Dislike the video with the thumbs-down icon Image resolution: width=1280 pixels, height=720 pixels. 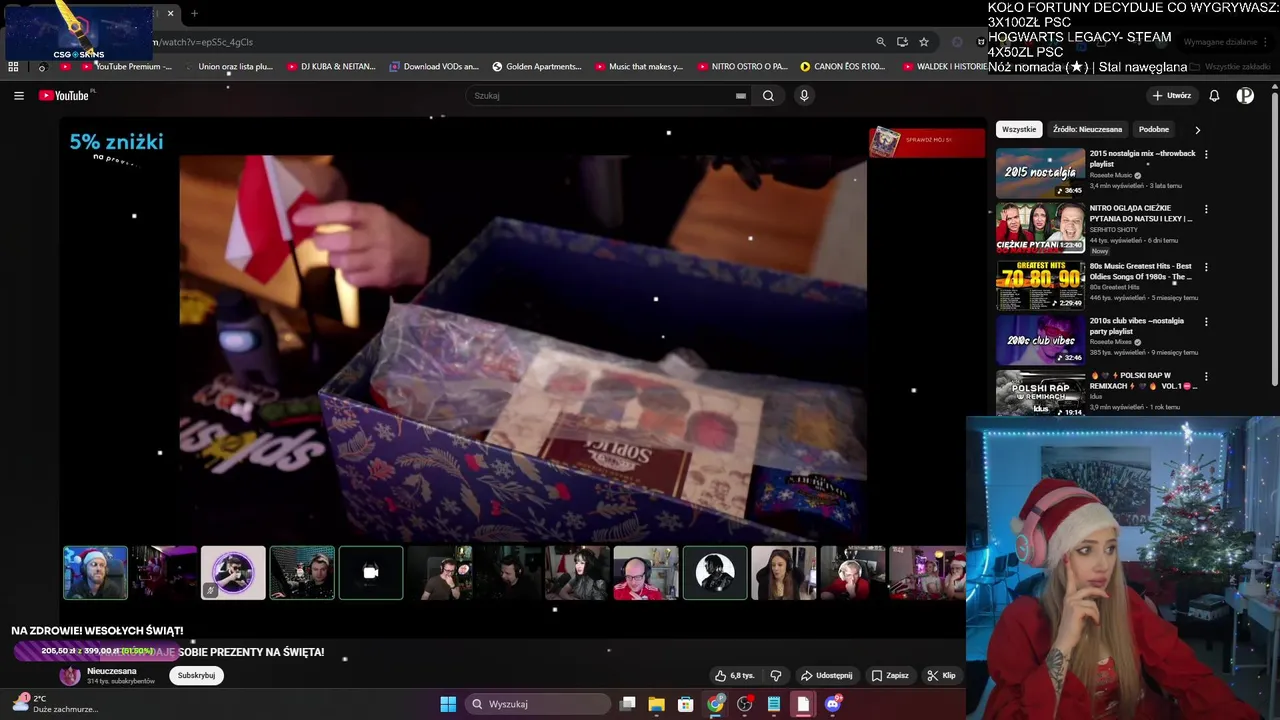(776, 676)
